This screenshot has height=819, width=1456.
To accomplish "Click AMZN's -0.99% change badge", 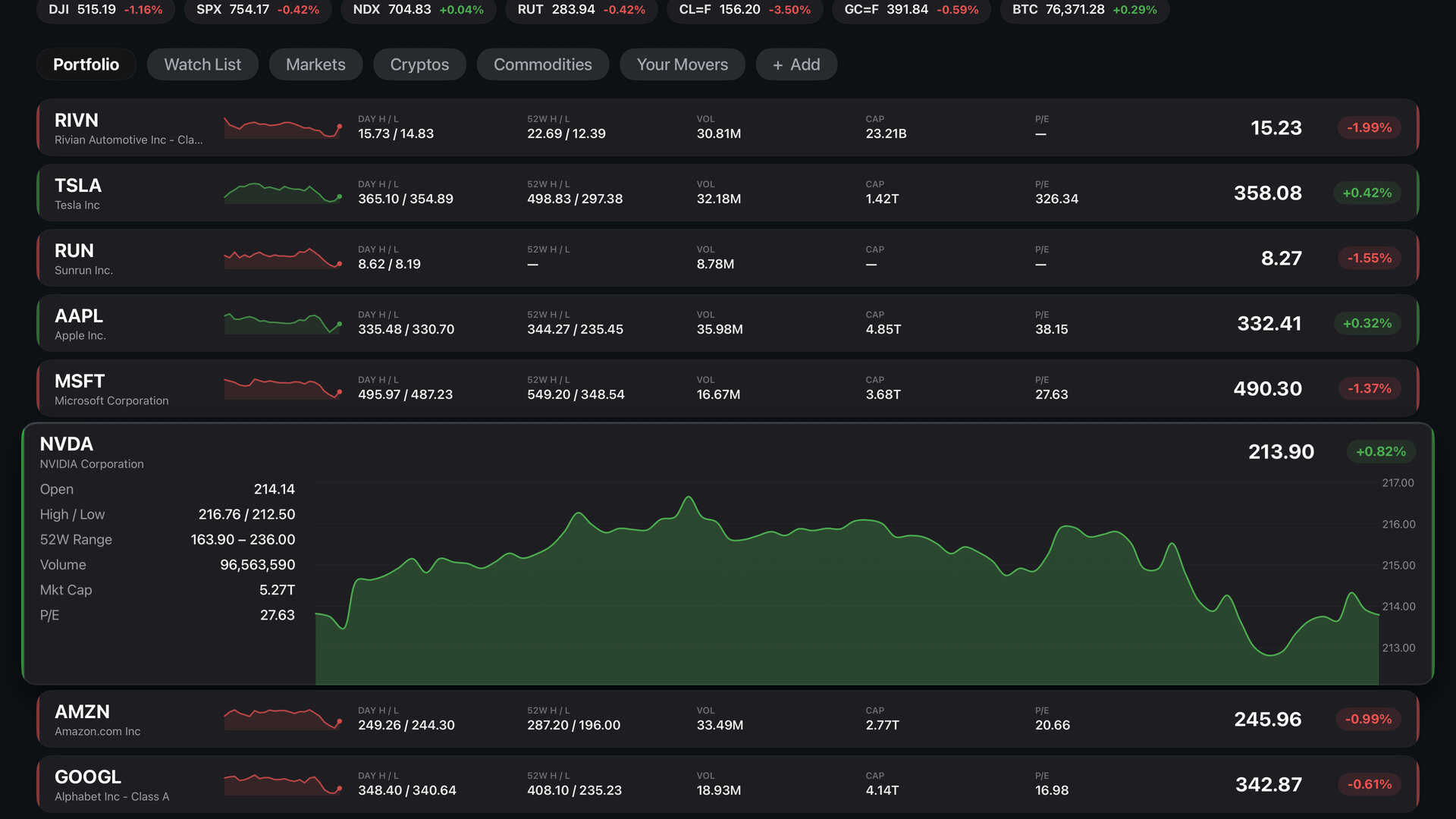I will [1368, 719].
